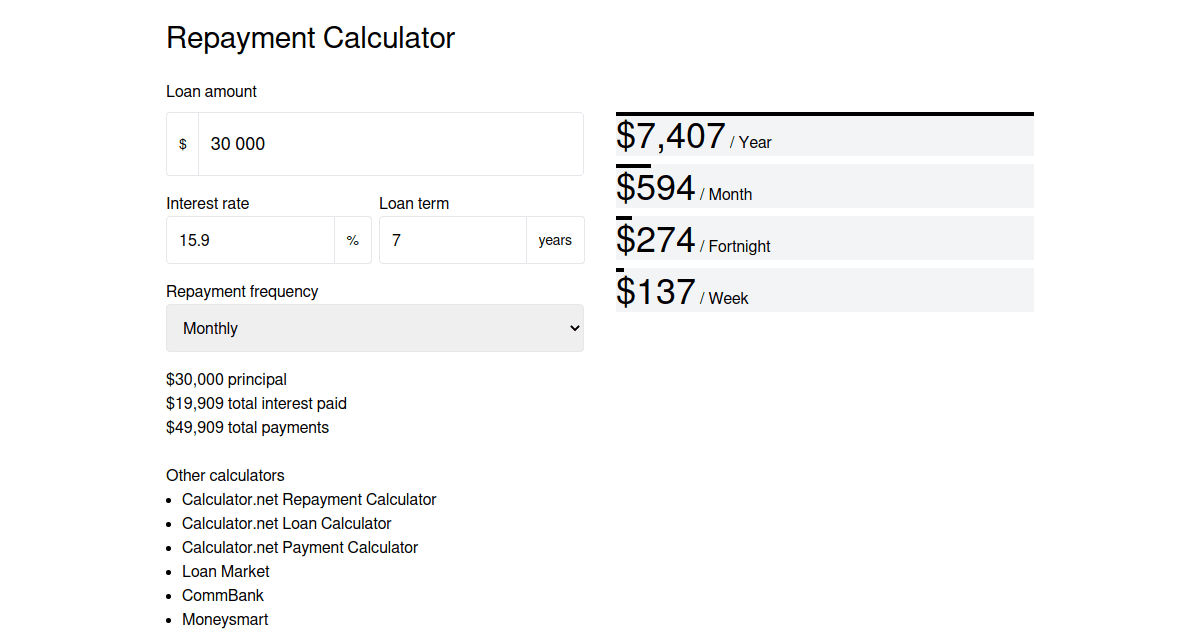1200x630 pixels.
Task: Open the Calculator.net Loan Calculator link
Action: click(286, 523)
